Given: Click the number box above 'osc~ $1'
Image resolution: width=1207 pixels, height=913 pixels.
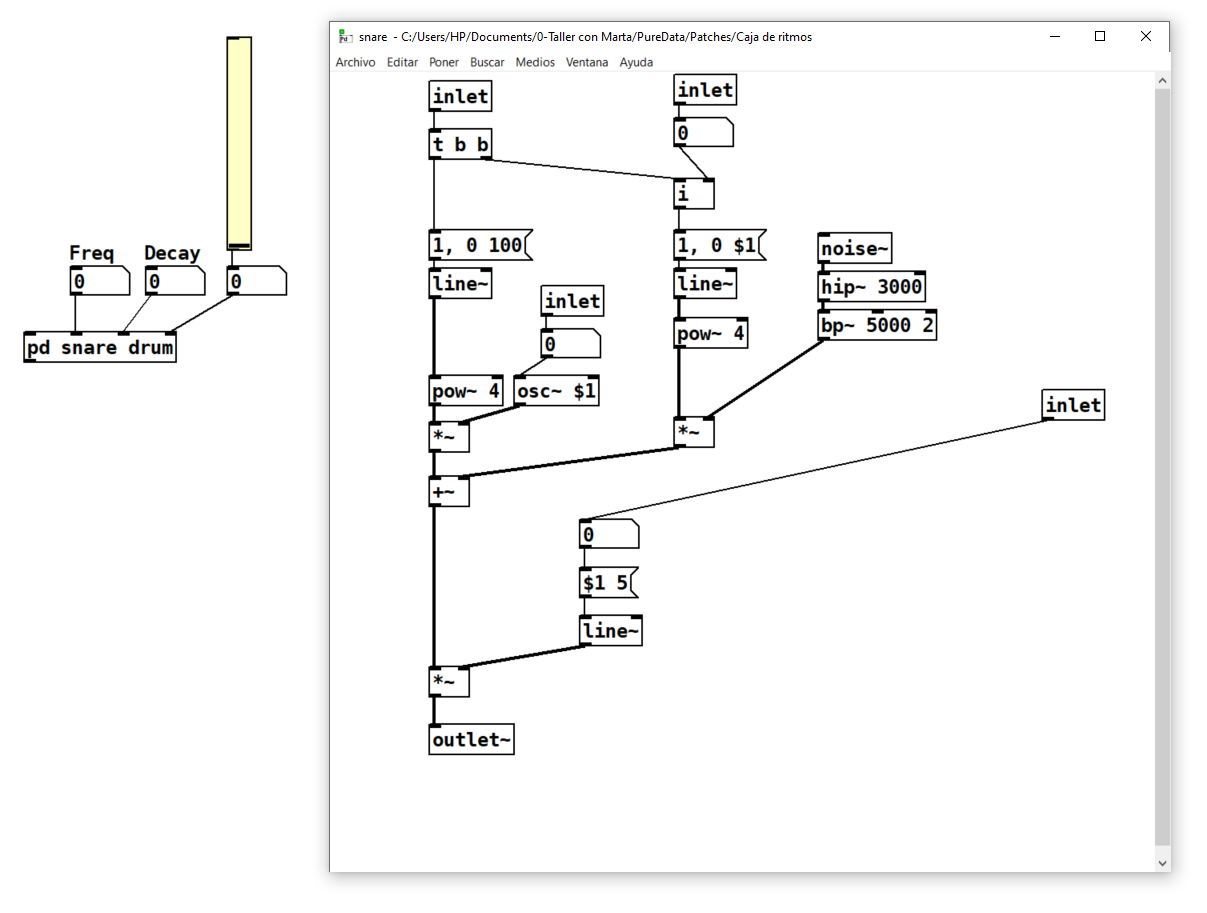Looking at the screenshot, I should tap(572, 345).
